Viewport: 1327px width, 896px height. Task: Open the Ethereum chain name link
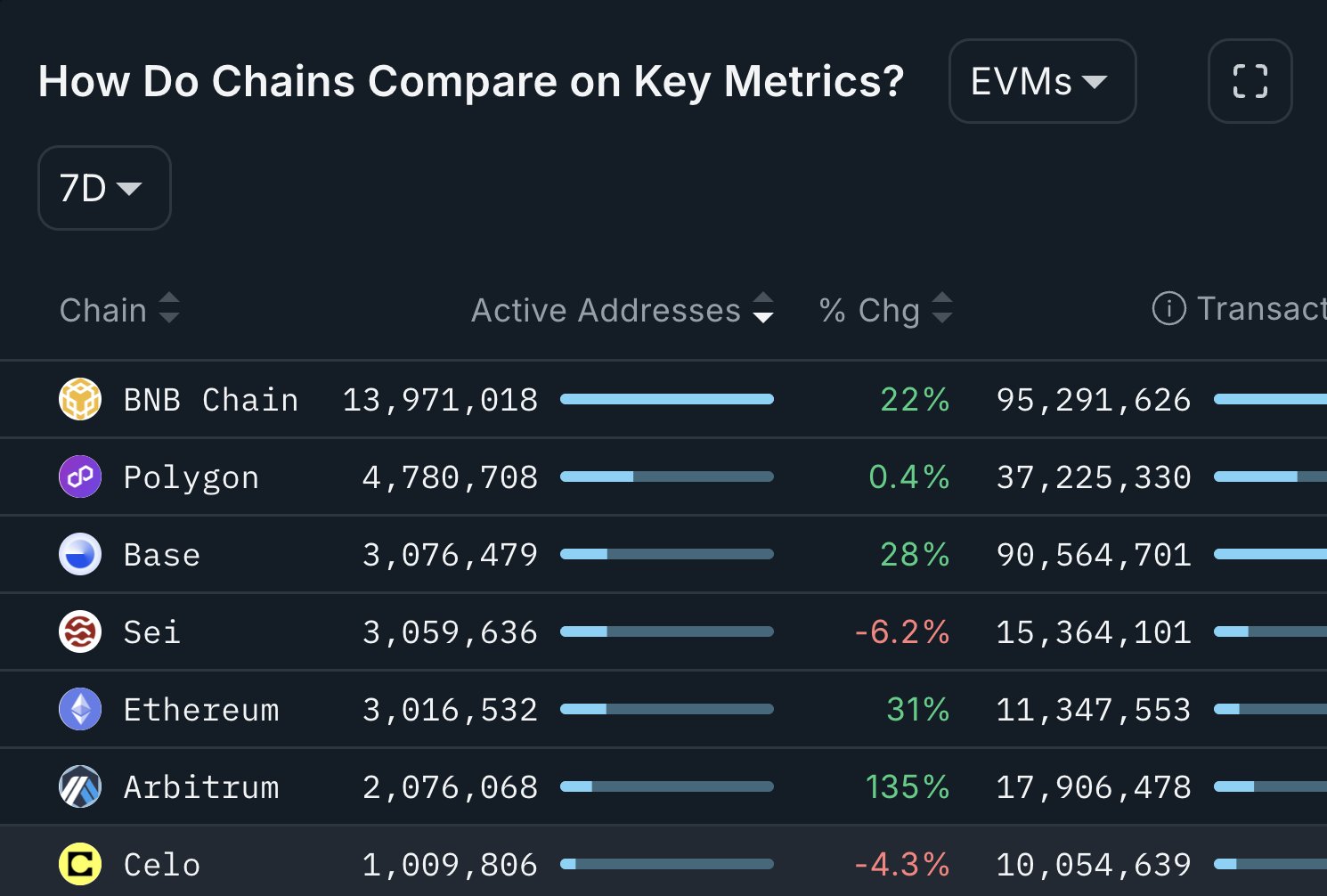pos(201,710)
